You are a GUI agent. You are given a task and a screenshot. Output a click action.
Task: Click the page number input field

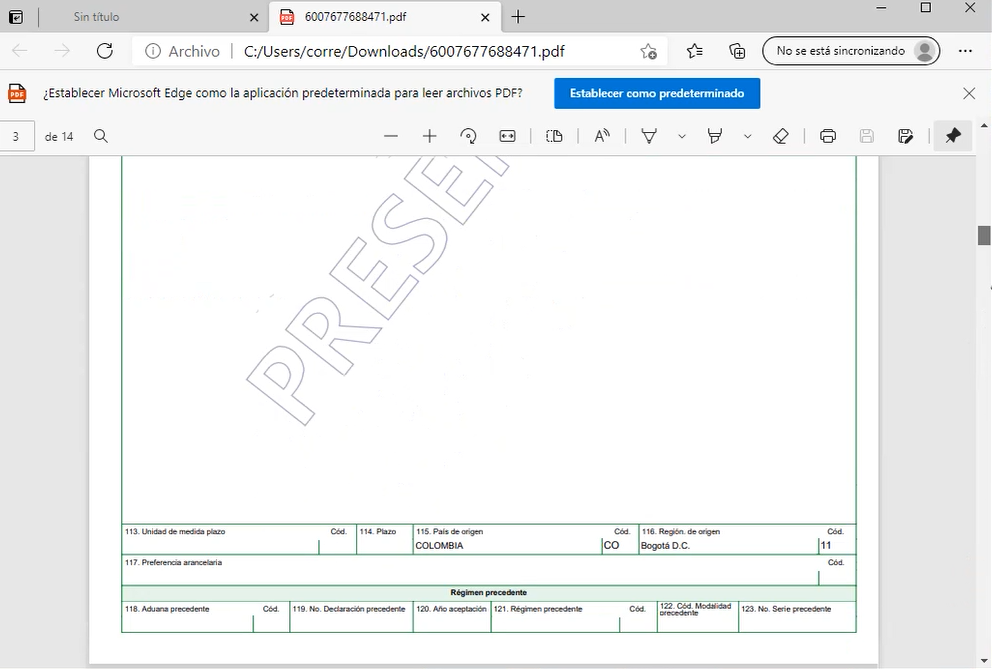pos(17,136)
